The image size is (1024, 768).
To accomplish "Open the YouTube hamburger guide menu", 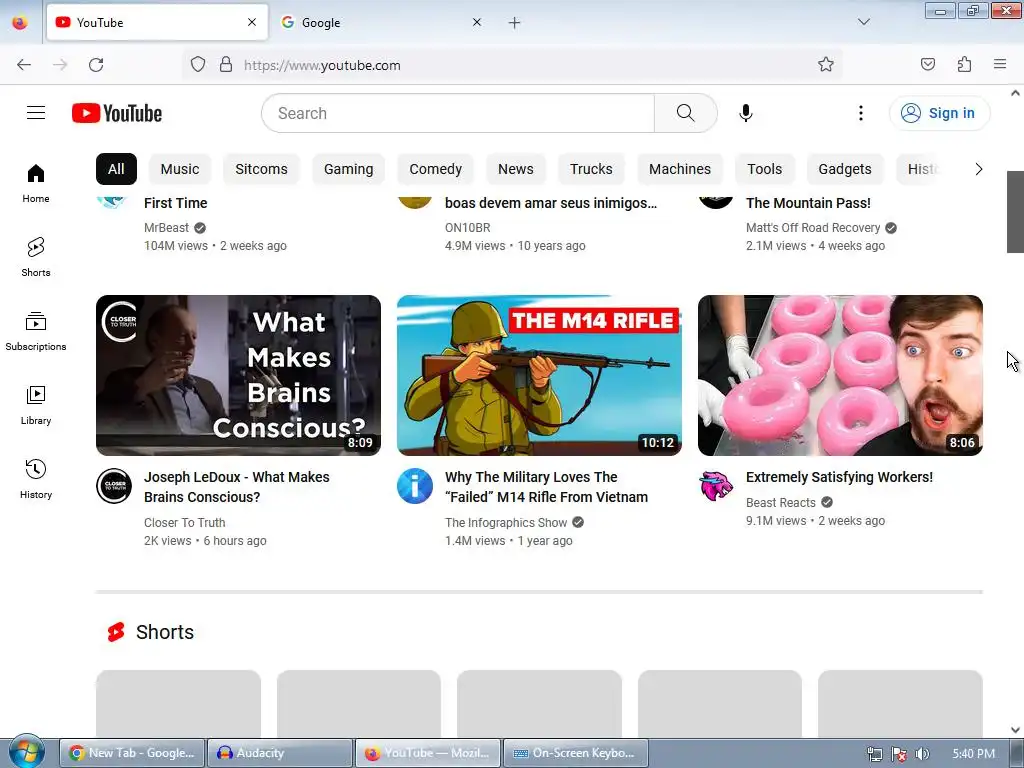I will tap(36, 113).
